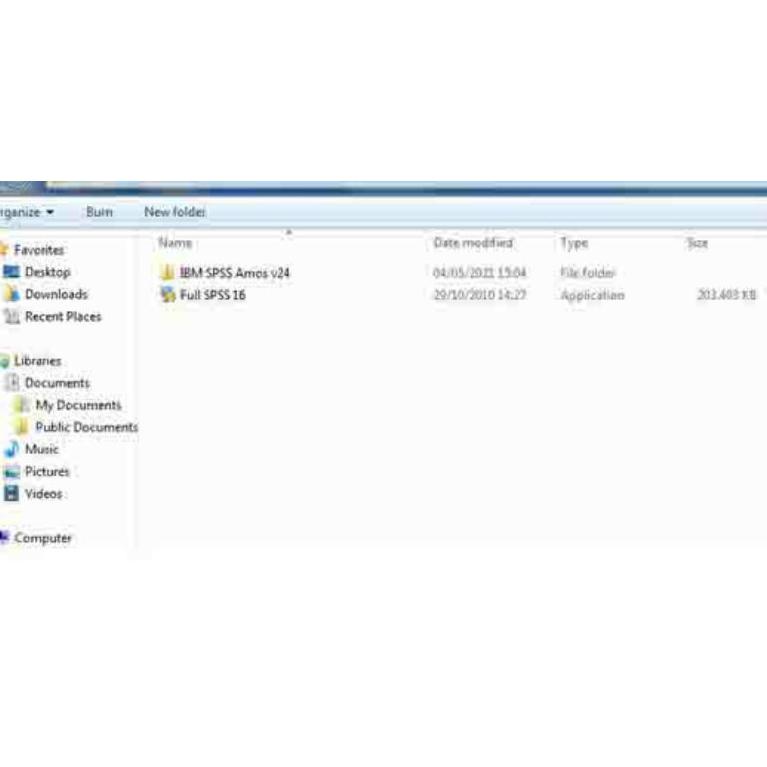Click the IBM SPSS Amos v24 file name

tap(235, 272)
